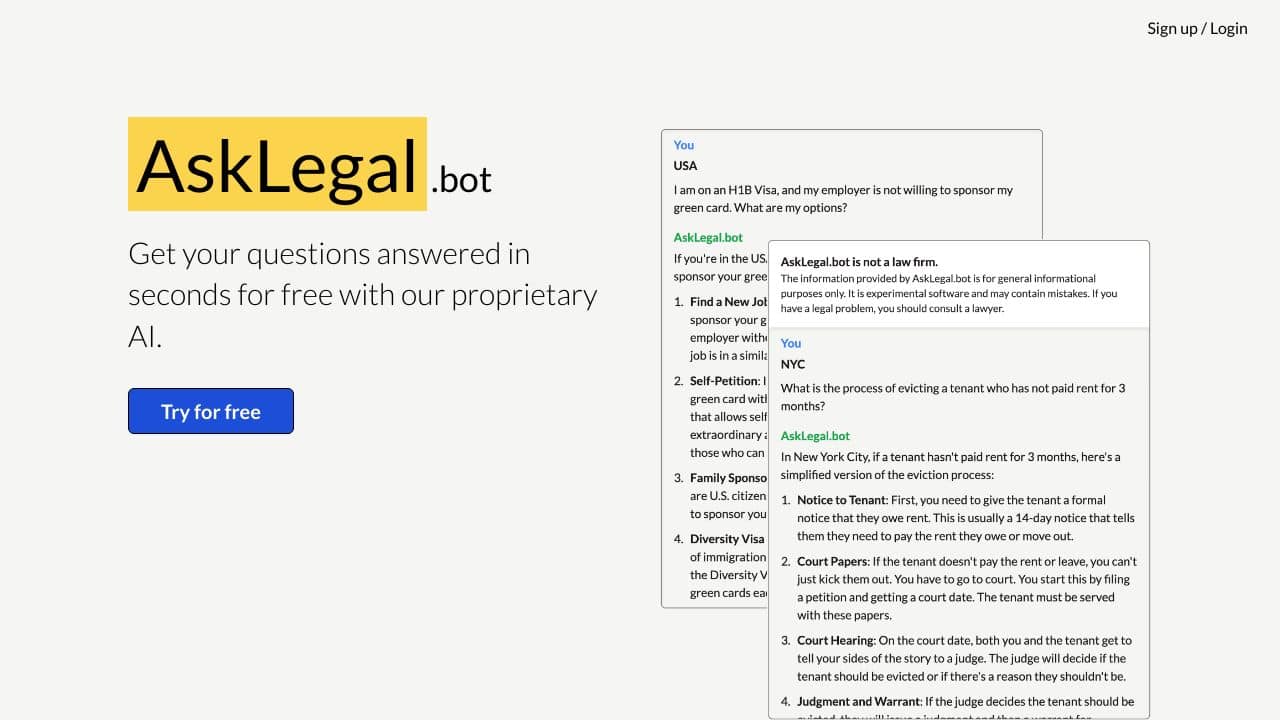Image resolution: width=1280 pixels, height=720 pixels.
Task: Click the question about evicting a tenant
Action: [x=953, y=397]
